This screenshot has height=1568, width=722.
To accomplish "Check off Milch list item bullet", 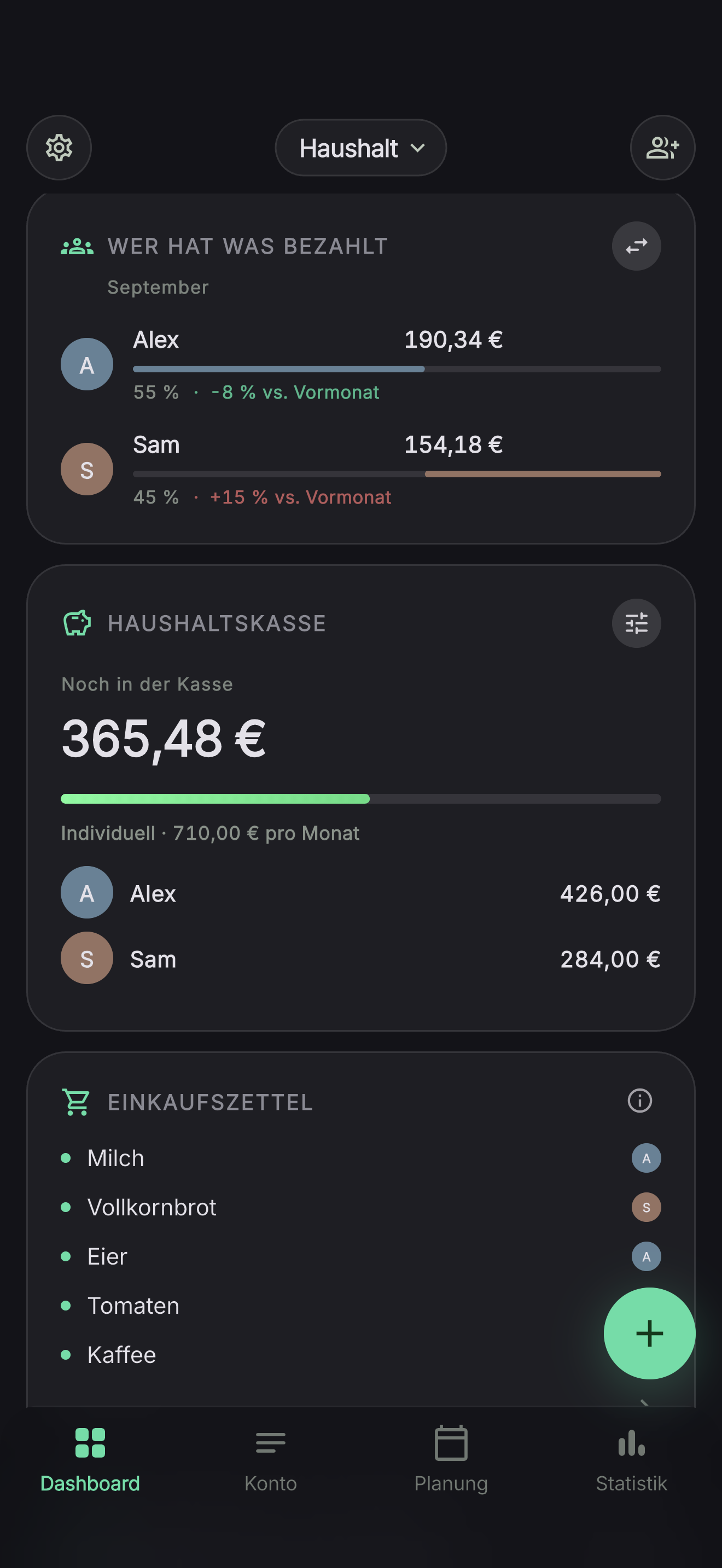I will pos(66,1158).
